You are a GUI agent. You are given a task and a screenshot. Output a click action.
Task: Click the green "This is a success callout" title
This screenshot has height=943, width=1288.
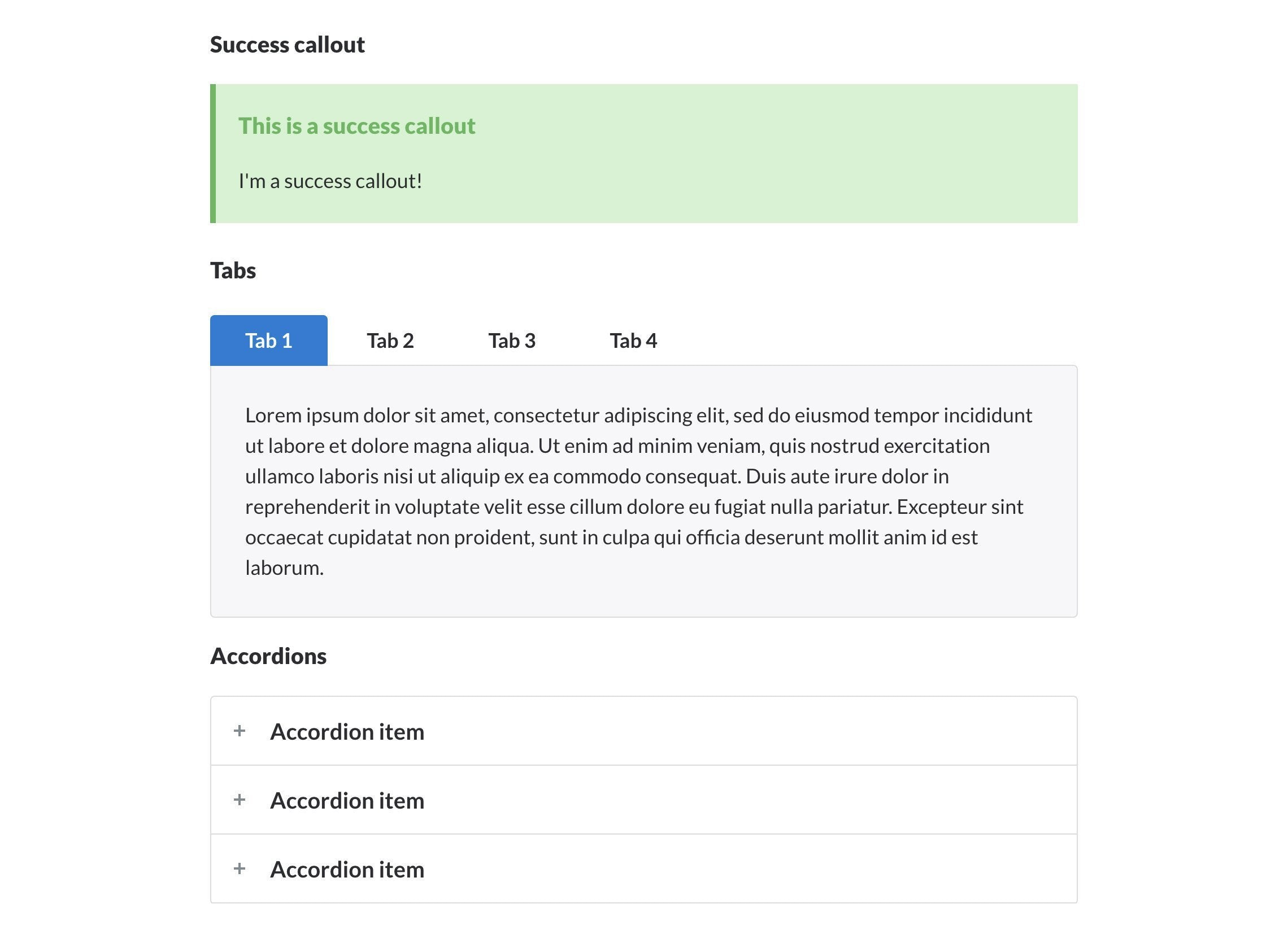pyautogui.click(x=357, y=126)
